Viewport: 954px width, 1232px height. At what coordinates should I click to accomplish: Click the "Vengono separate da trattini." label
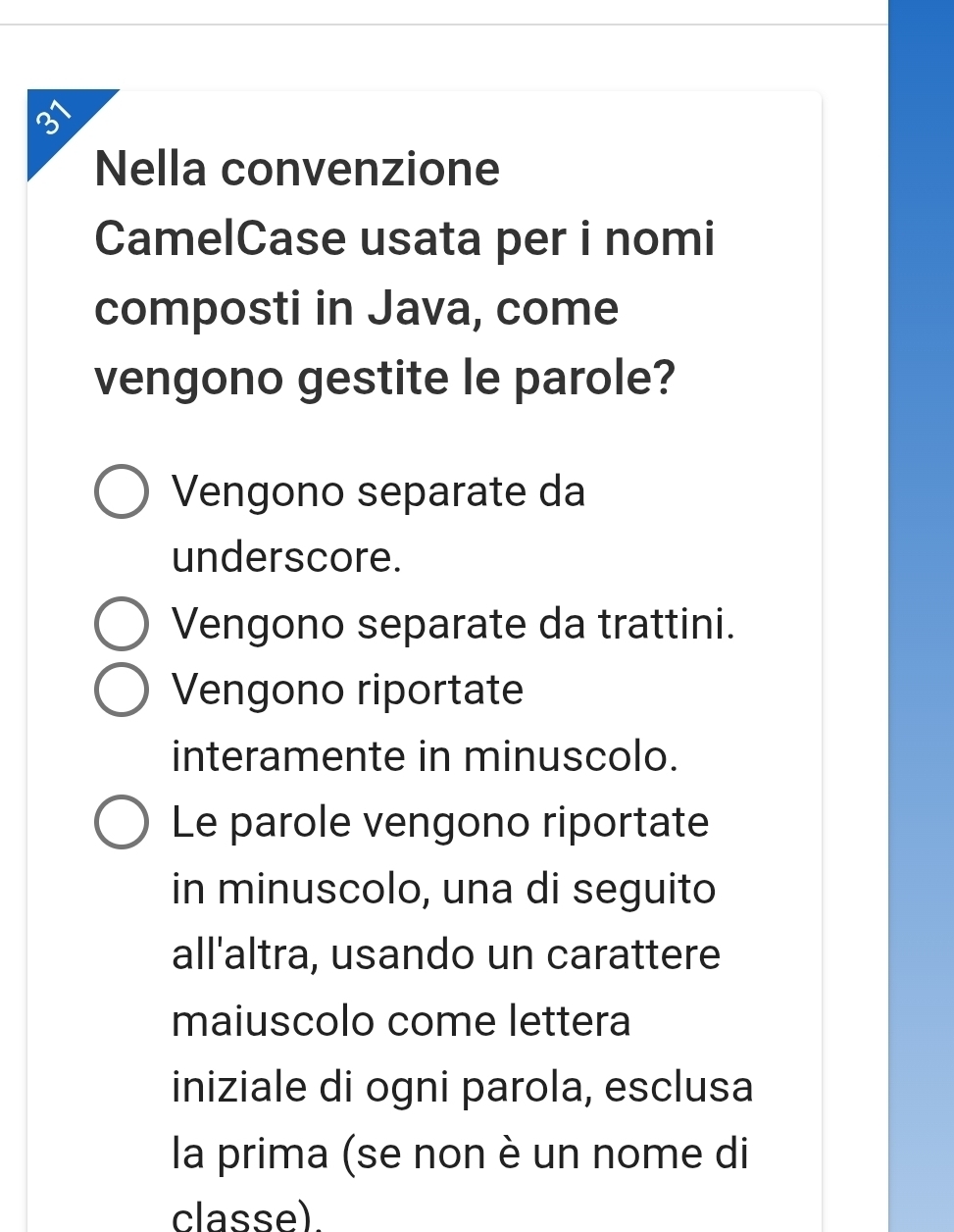453,624
